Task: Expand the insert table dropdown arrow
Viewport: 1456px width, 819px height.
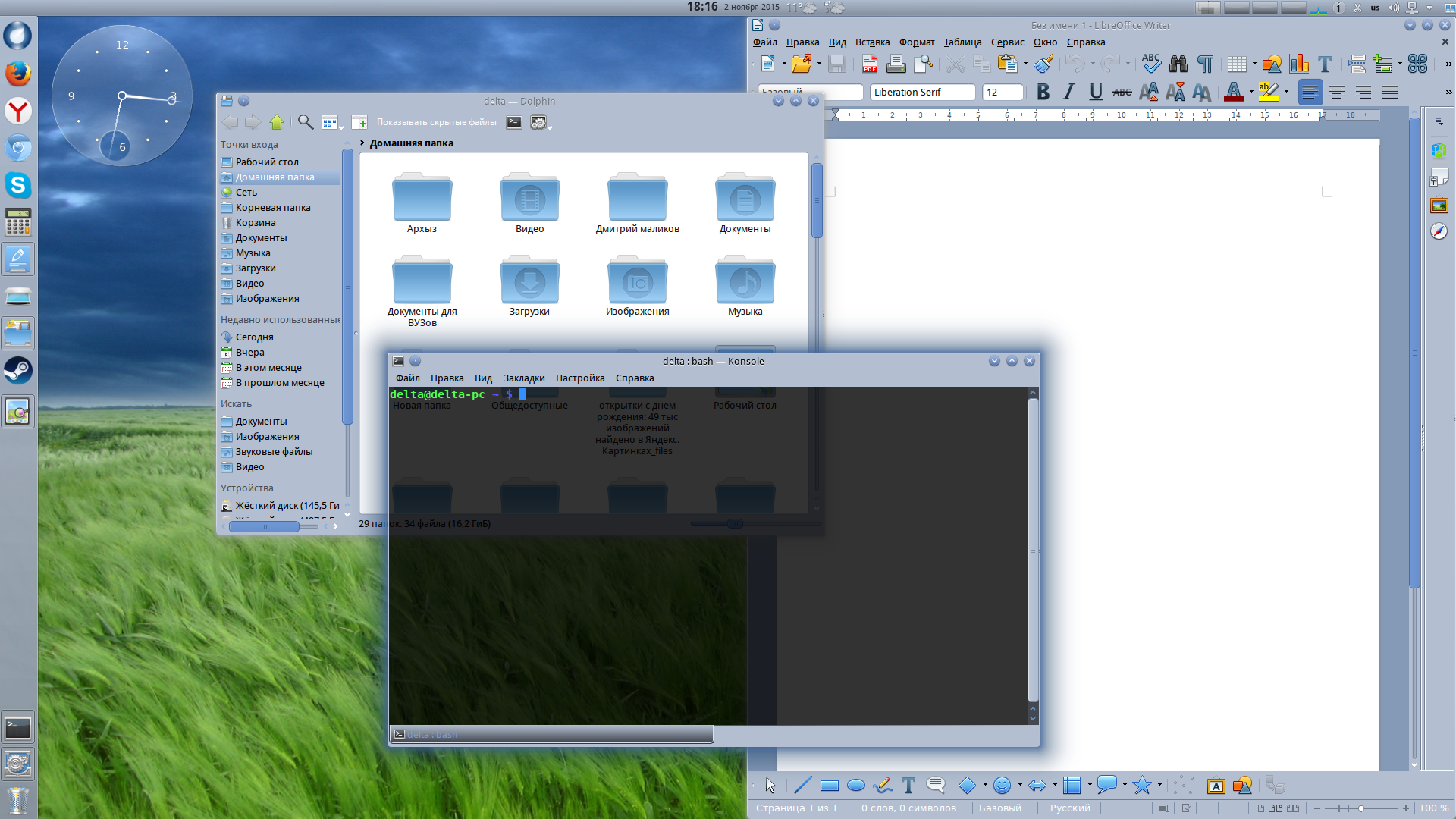Action: (x=1254, y=64)
